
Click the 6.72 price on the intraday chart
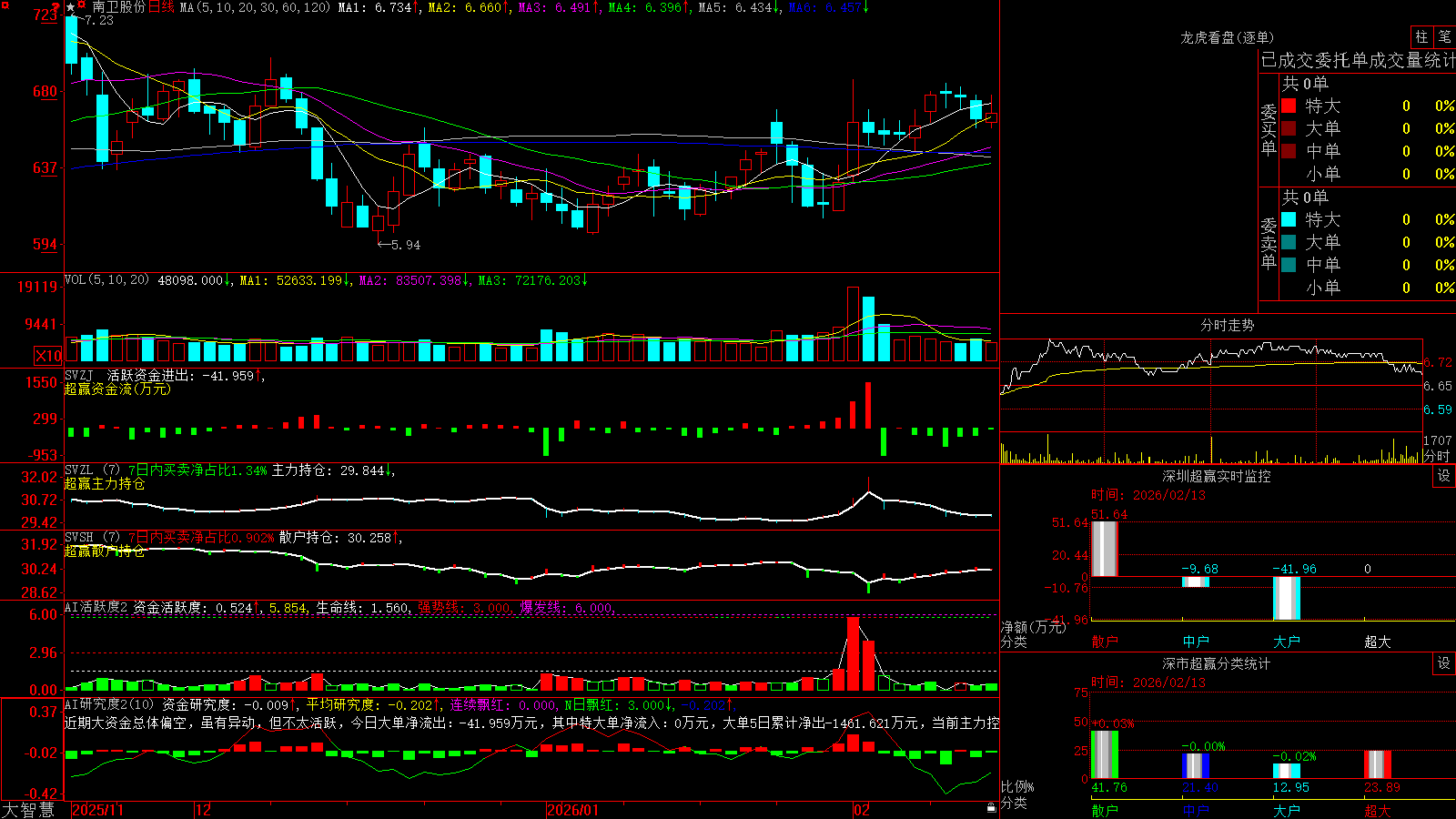coord(1438,362)
